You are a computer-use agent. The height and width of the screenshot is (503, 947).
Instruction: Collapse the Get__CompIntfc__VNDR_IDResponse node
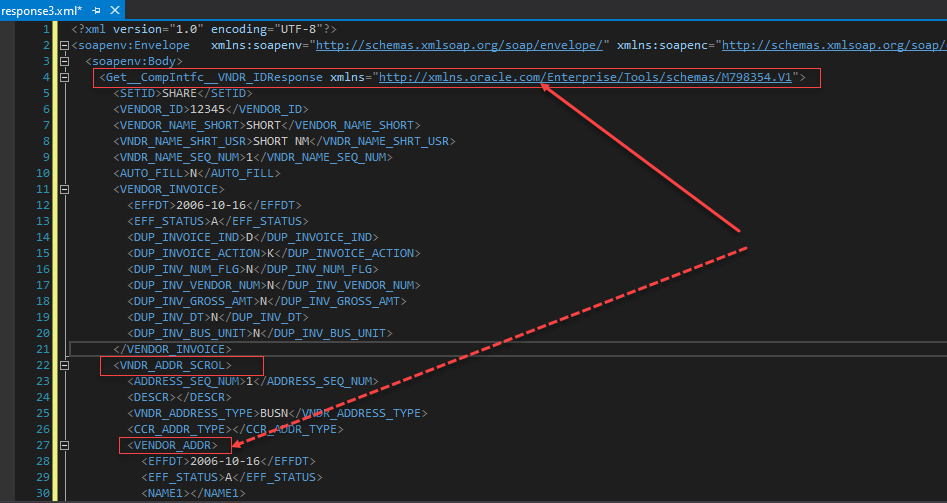coord(65,77)
